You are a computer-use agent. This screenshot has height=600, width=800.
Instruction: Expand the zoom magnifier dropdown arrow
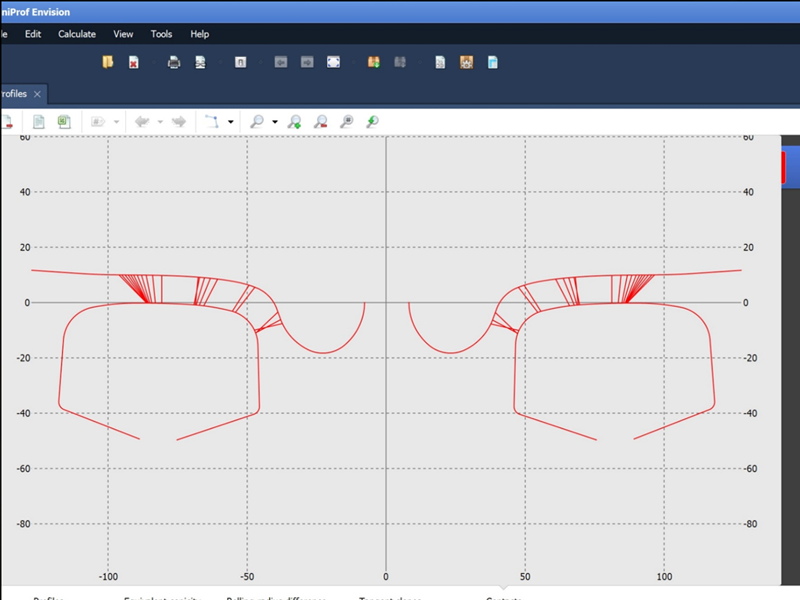(275, 122)
